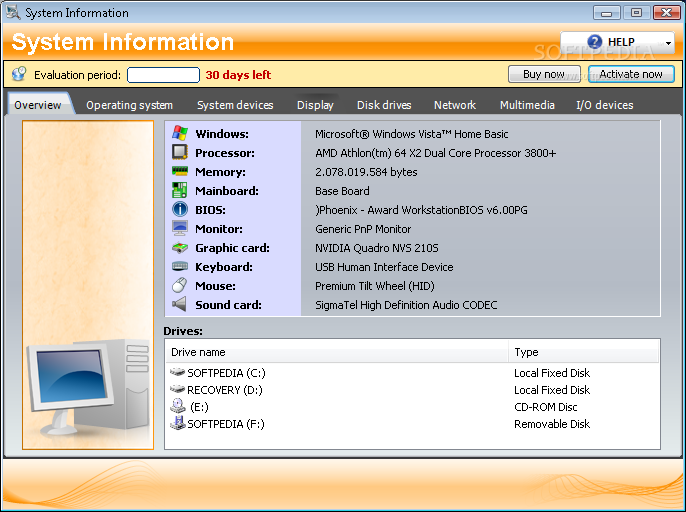686x512 pixels.
Task: Close the System Information window
Action: pyautogui.click(x=666, y=13)
